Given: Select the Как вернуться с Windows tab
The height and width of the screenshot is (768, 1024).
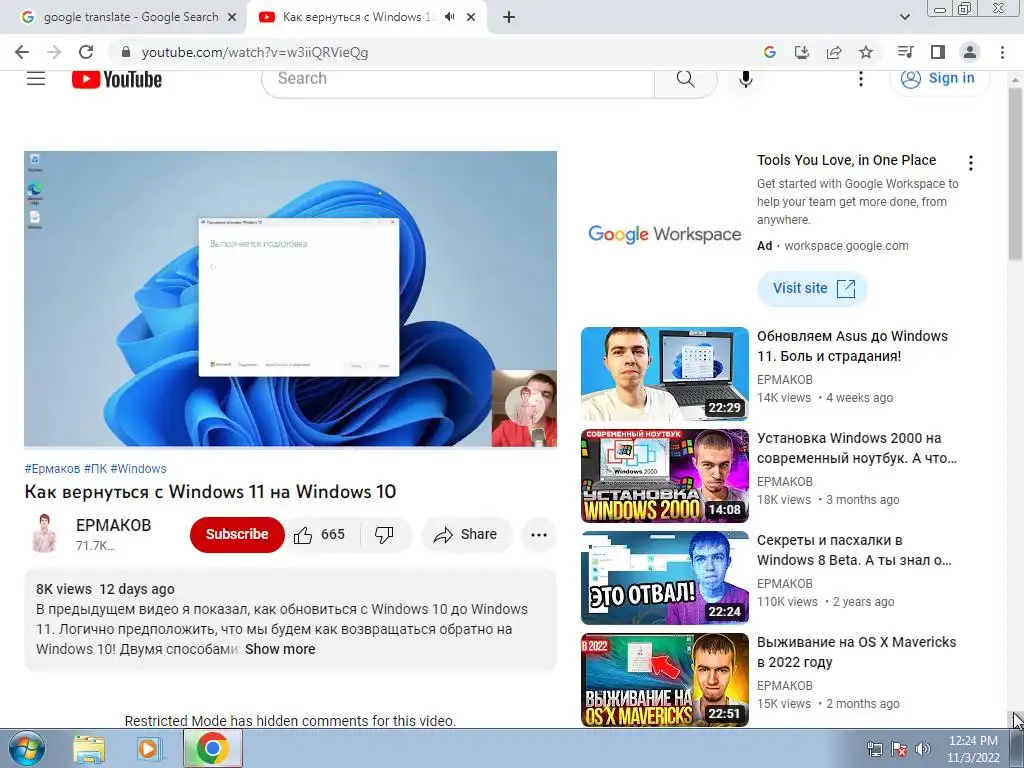Looking at the screenshot, I should [x=356, y=18].
